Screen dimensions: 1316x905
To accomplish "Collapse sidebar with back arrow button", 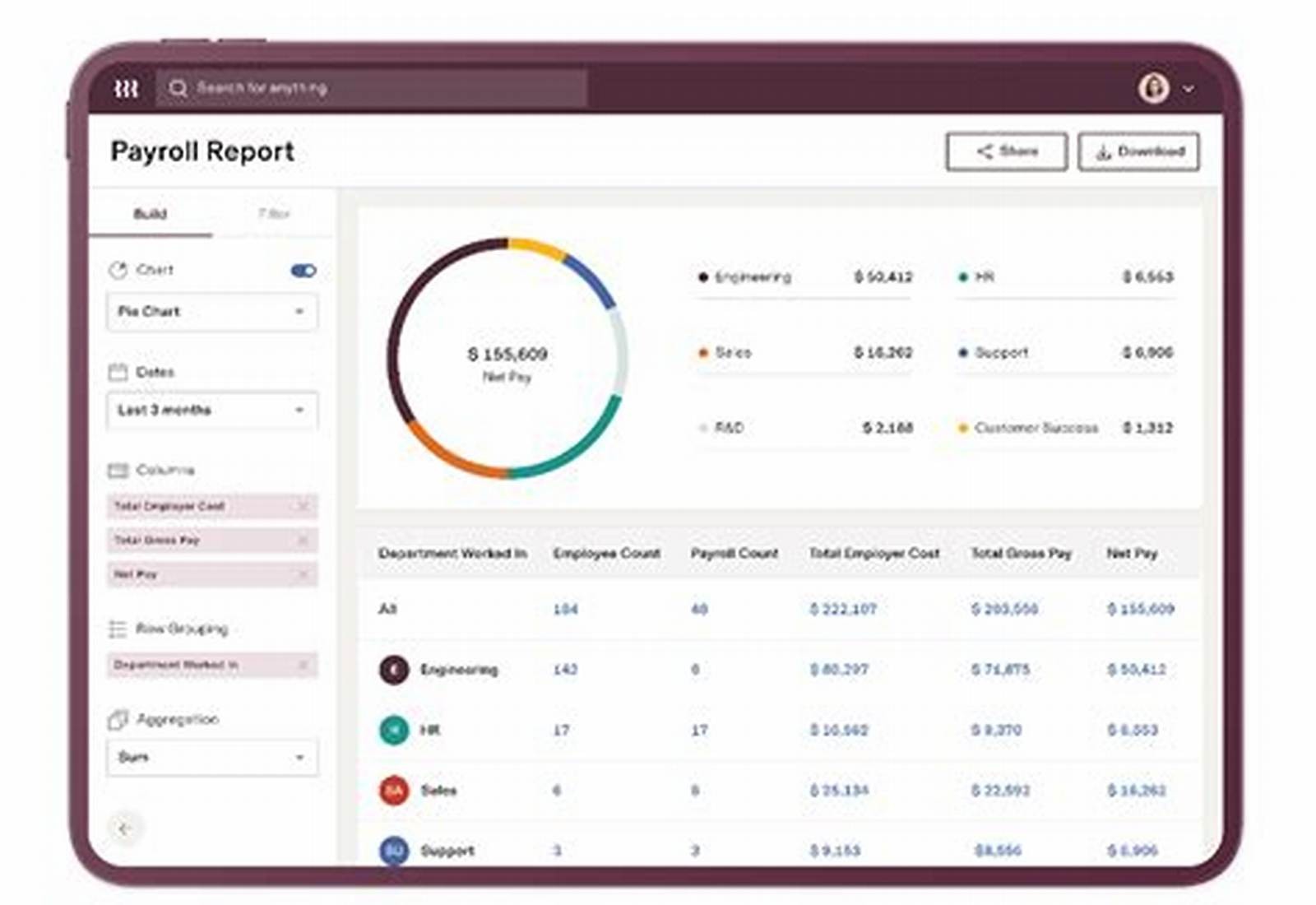I will pos(124,828).
